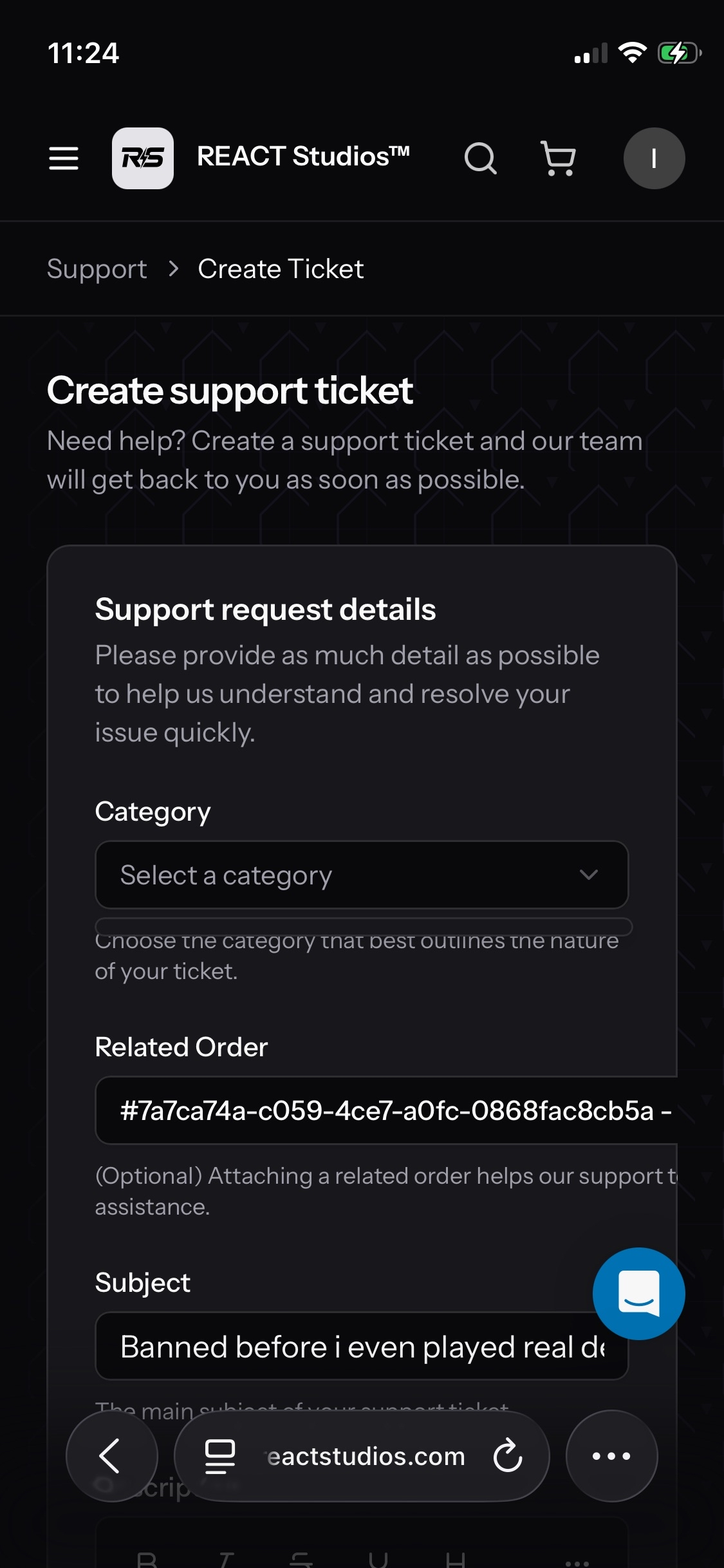The image size is (724, 1568).
Task: Toggle bold in the description editor
Action: click(147, 1559)
